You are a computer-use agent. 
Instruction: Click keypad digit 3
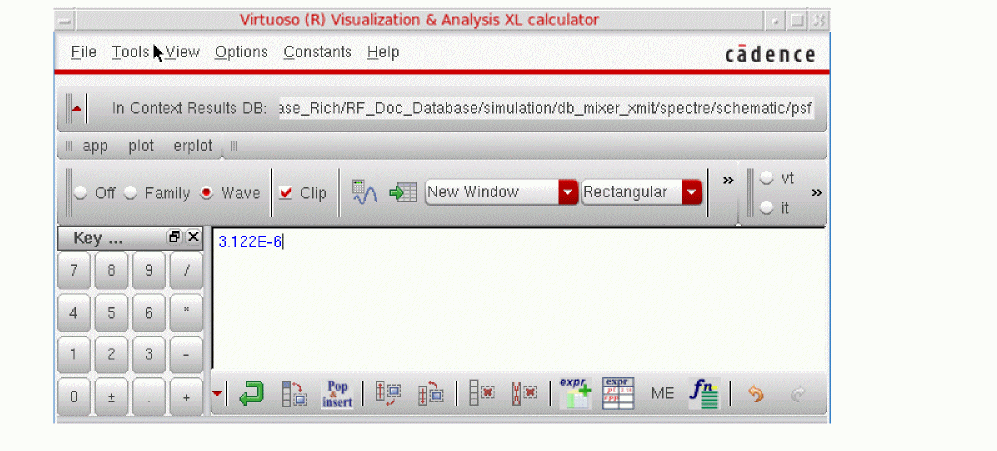pos(149,355)
